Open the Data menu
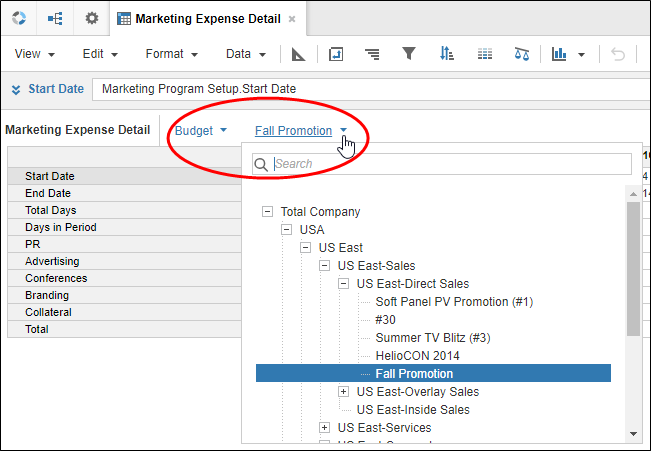 coord(246,54)
